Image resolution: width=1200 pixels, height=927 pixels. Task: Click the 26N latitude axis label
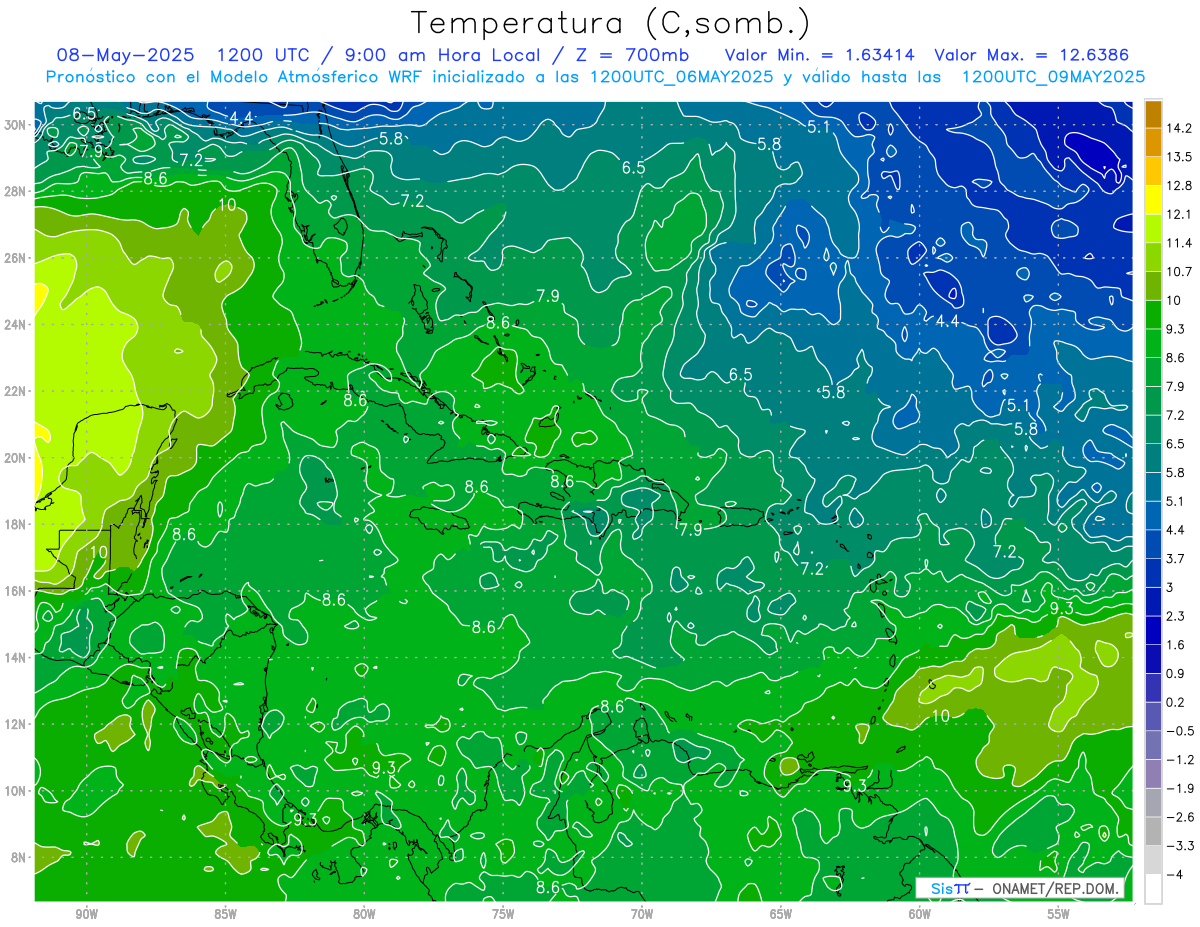coord(15,258)
